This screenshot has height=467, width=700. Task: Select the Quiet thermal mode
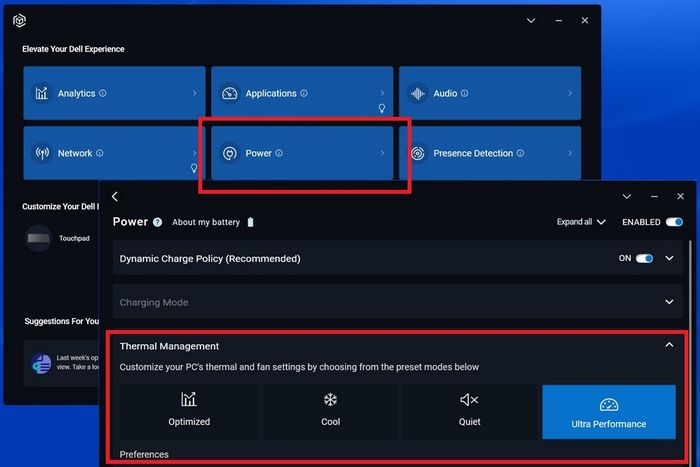(x=469, y=411)
